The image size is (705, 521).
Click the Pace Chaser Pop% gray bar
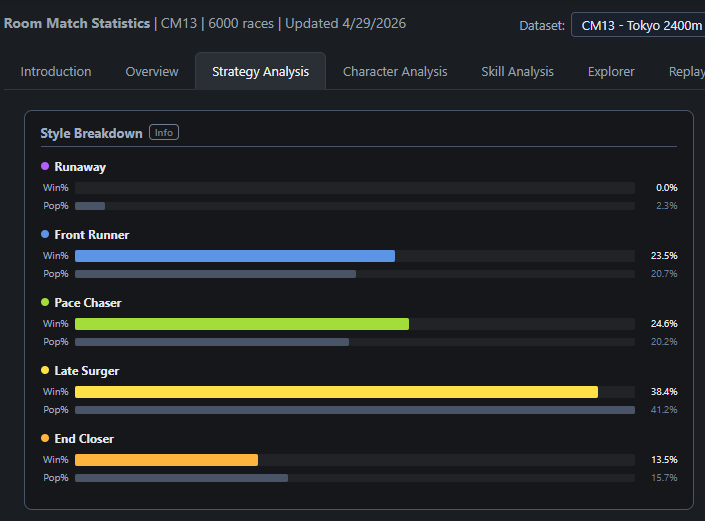[x=212, y=342]
